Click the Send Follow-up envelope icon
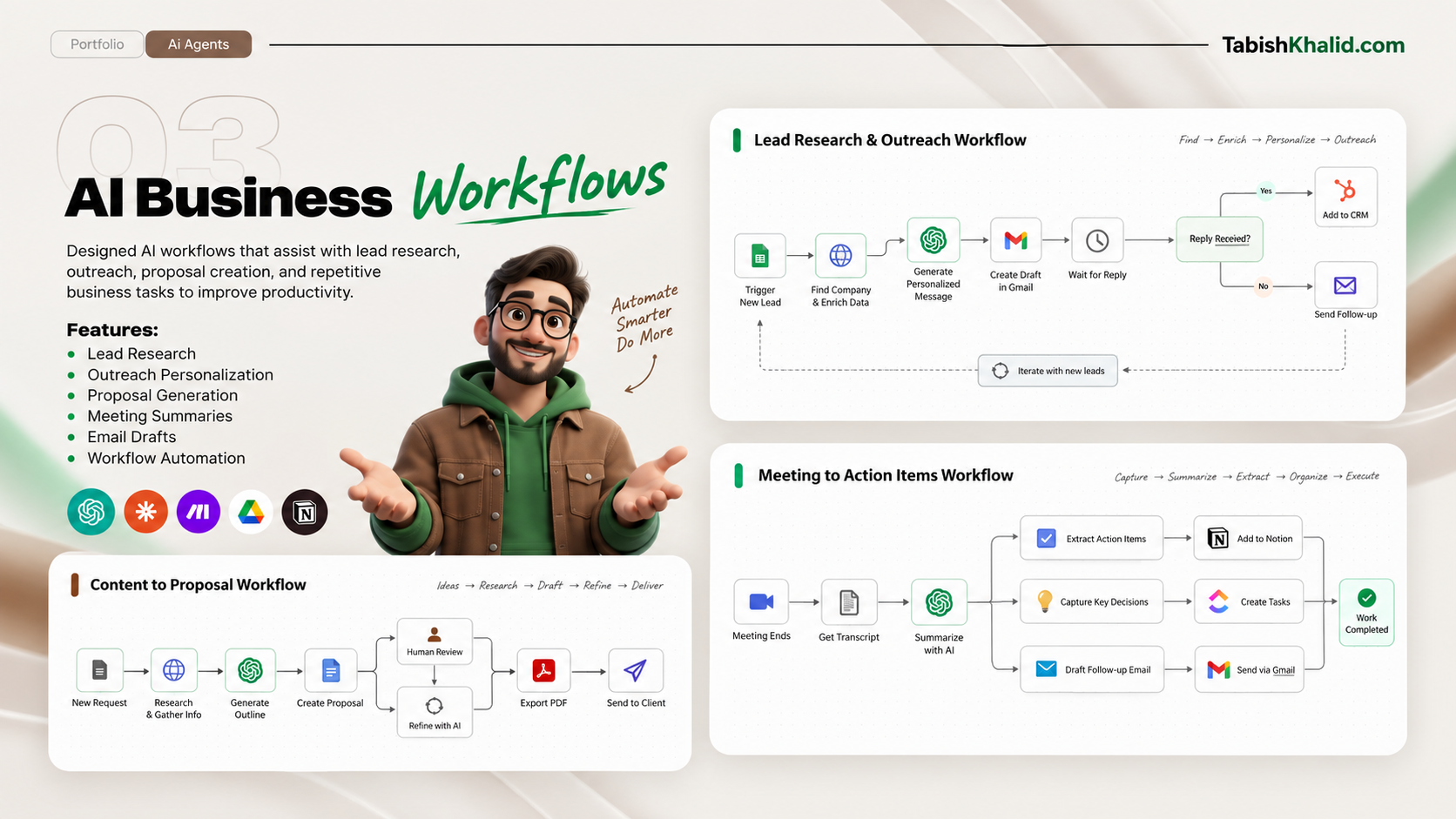 [1345, 285]
